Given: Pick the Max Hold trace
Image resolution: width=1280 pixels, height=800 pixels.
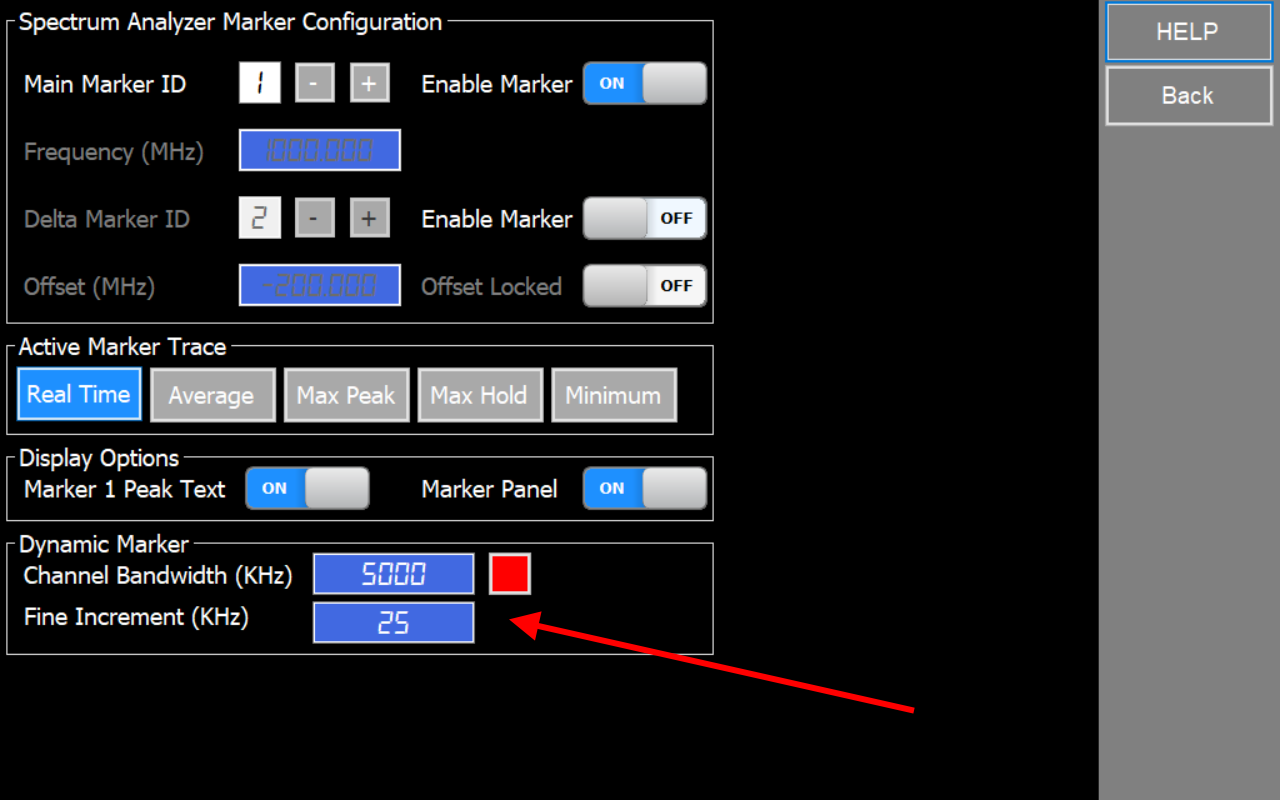Looking at the screenshot, I should click(480, 395).
